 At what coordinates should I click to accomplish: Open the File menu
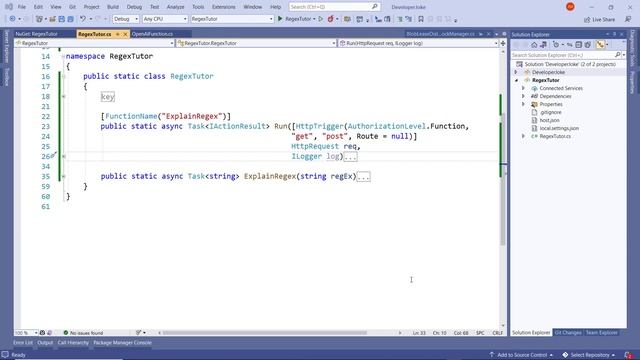click(x=22, y=7)
